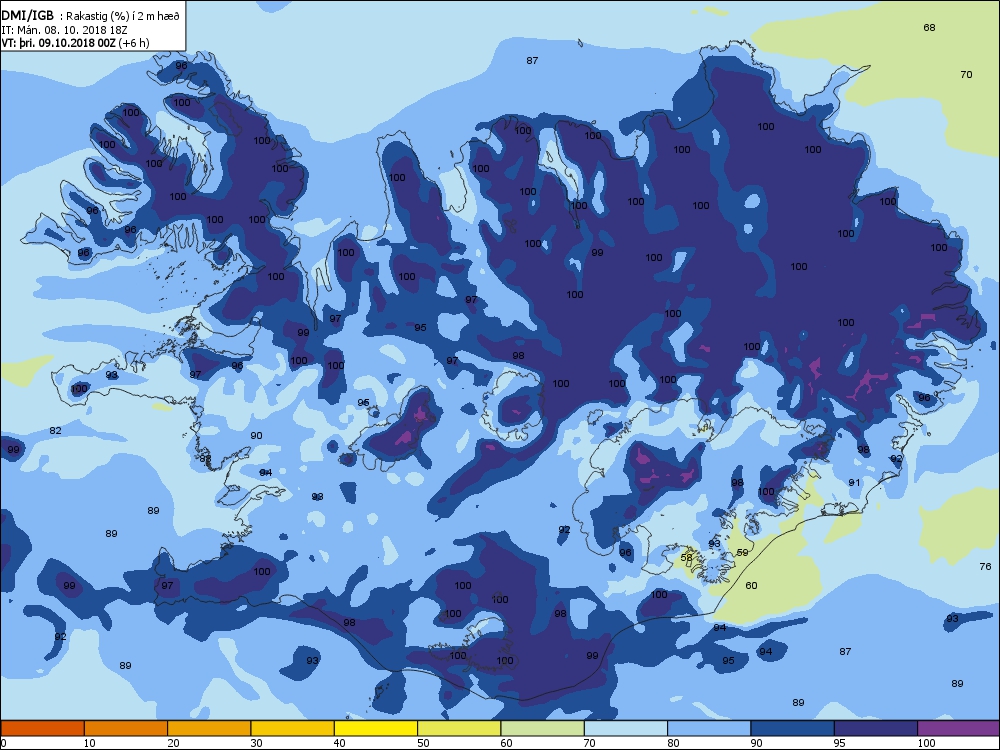This screenshot has width=1000, height=750.
Task: Select the orange 10–20 legend swatch
Action: 126,728
